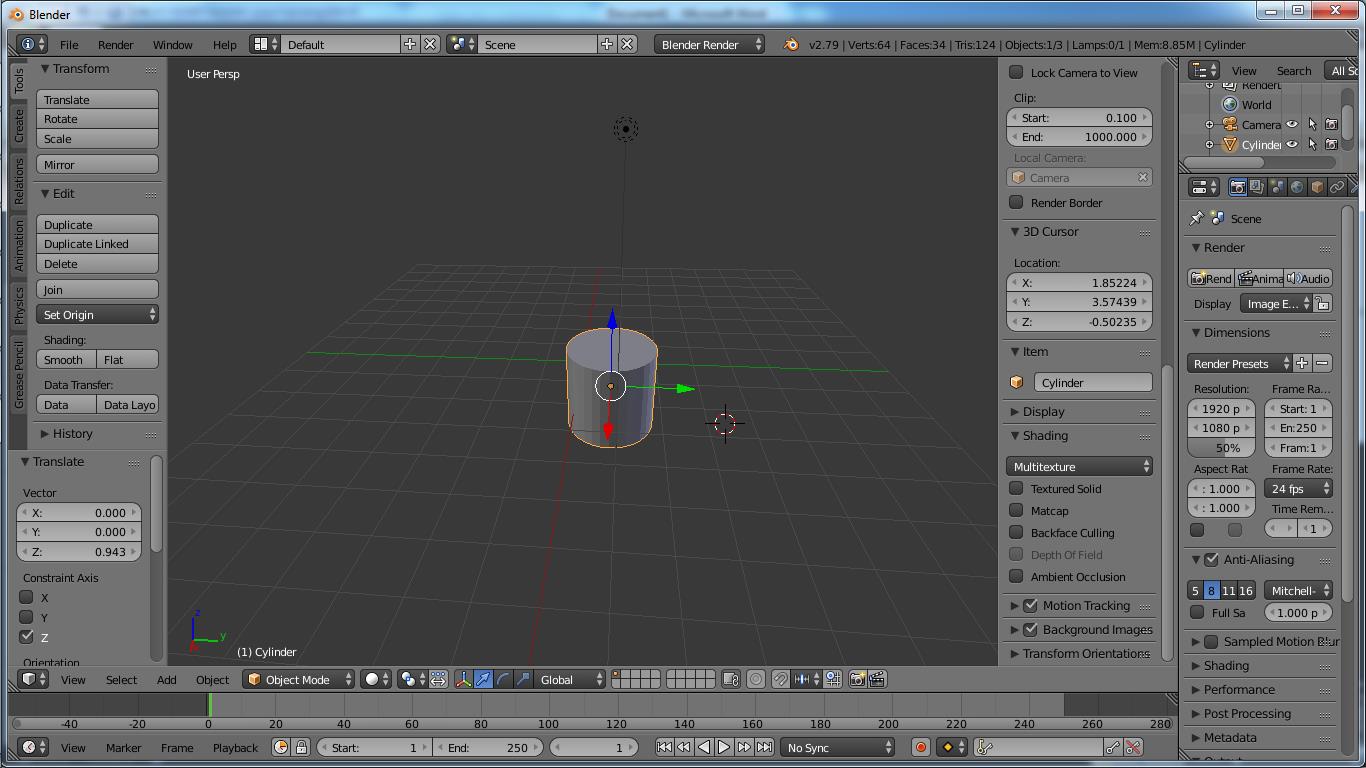Open the Render menu in the top bar

click(x=115, y=44)
